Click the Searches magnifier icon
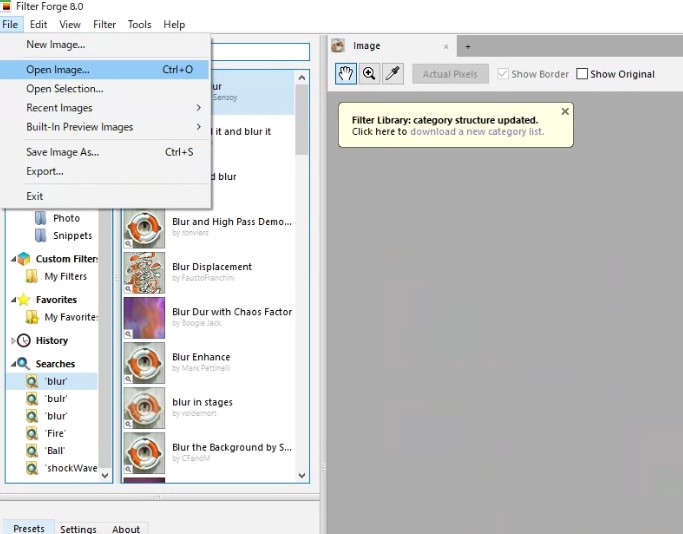 23,363
